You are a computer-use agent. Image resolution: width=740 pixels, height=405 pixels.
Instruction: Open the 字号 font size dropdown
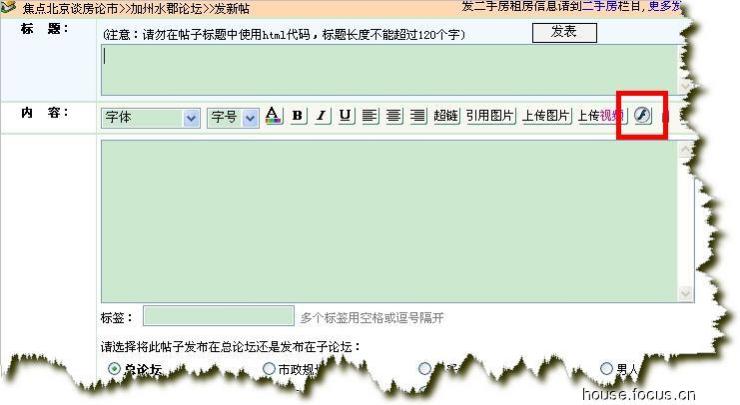(233, 118)
